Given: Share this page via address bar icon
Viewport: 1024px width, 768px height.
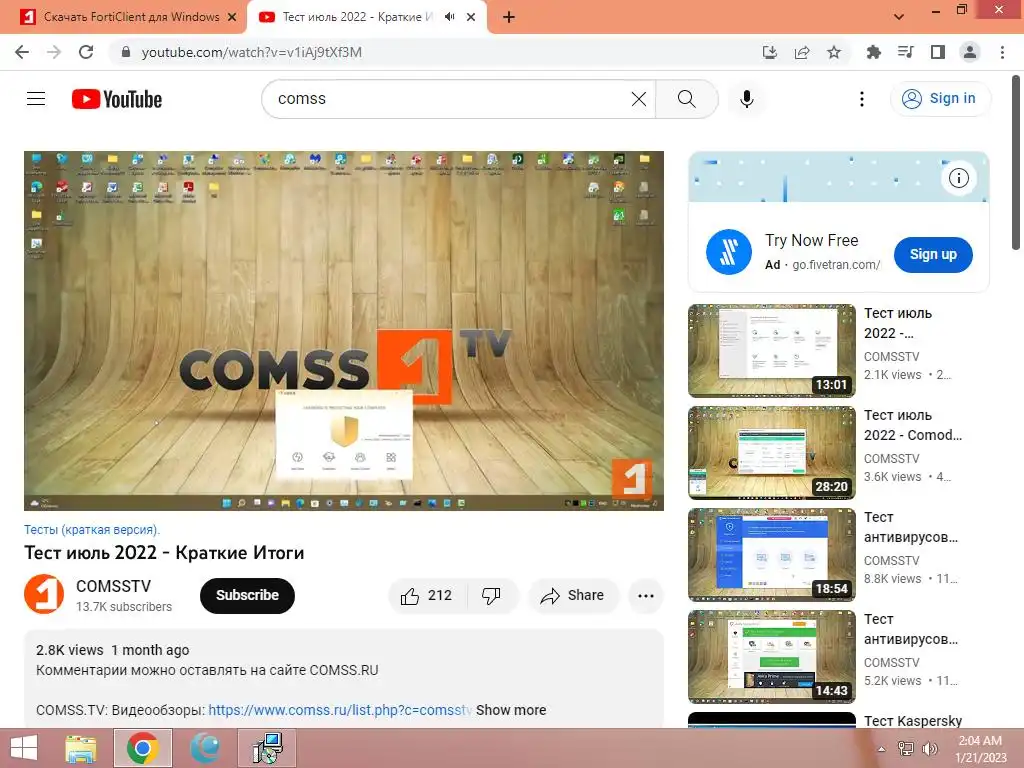Looking at the screenshot, I should [802, 52].
